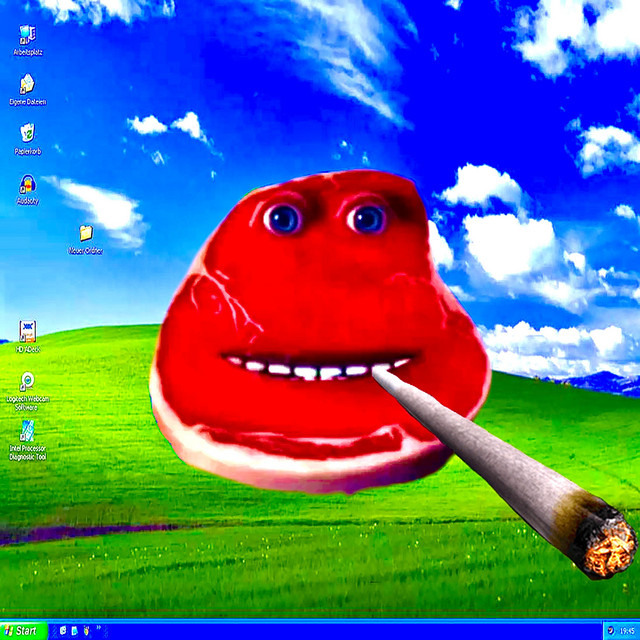The image size is (640, 640).
Task: Click the second quick launch icon
Action: [x=75, y=631]
